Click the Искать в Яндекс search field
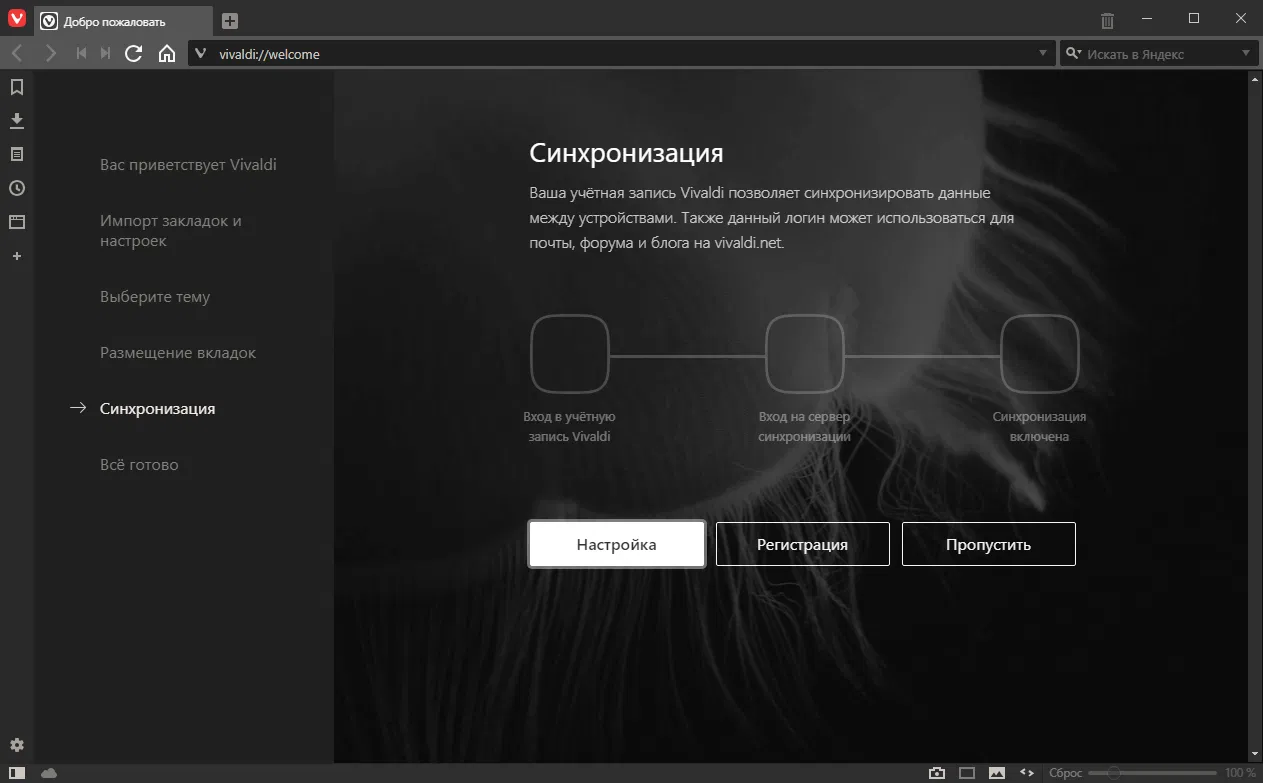 click(1160, 54)
